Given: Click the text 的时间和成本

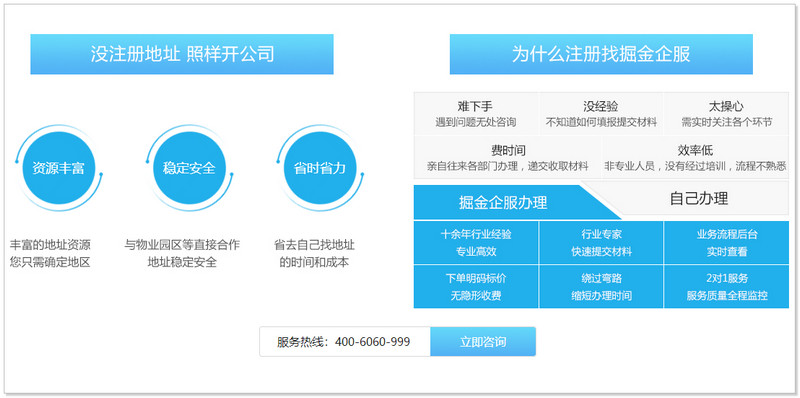Looking at the screenshot, I should point(314,263).
